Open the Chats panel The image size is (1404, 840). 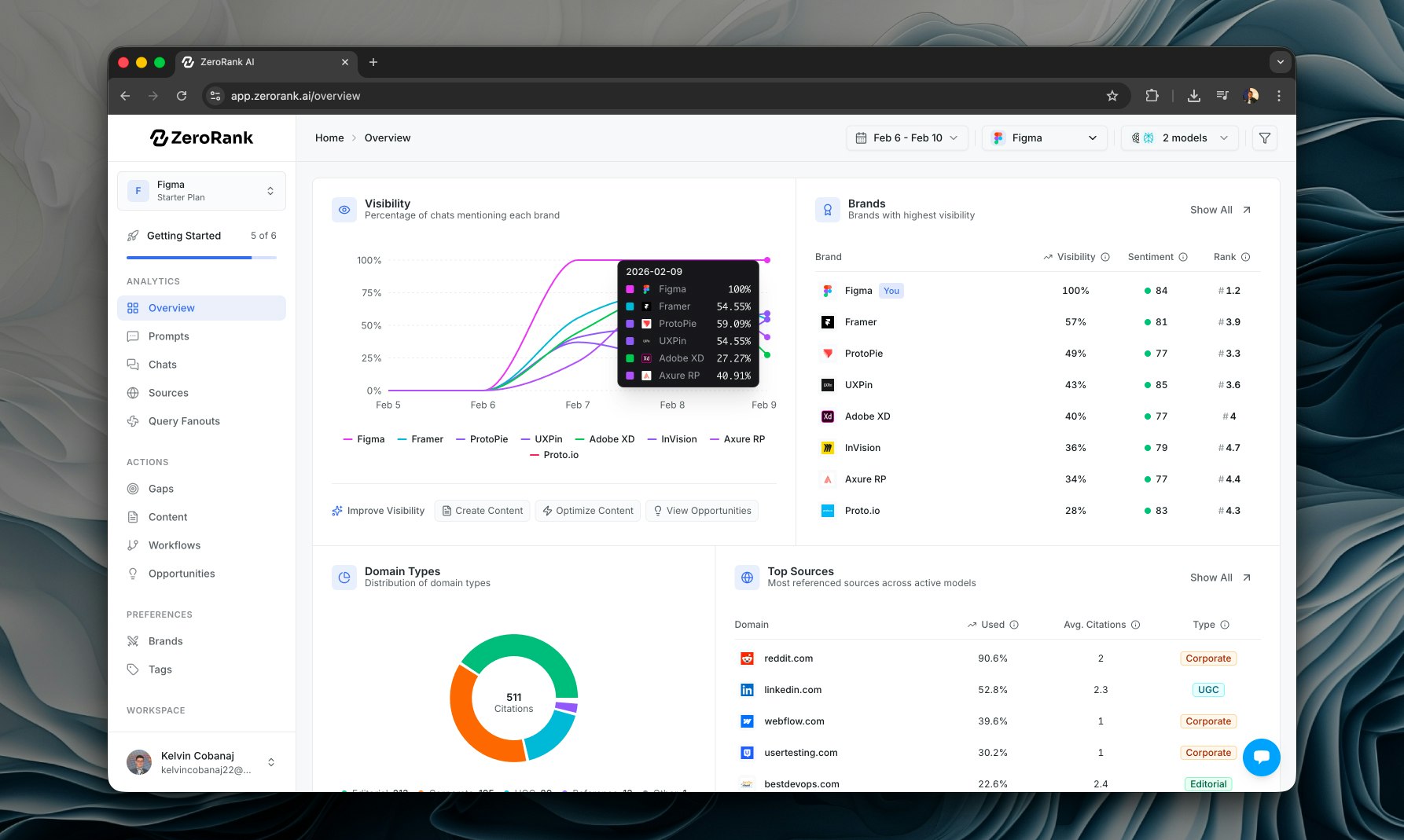(162, 364)
